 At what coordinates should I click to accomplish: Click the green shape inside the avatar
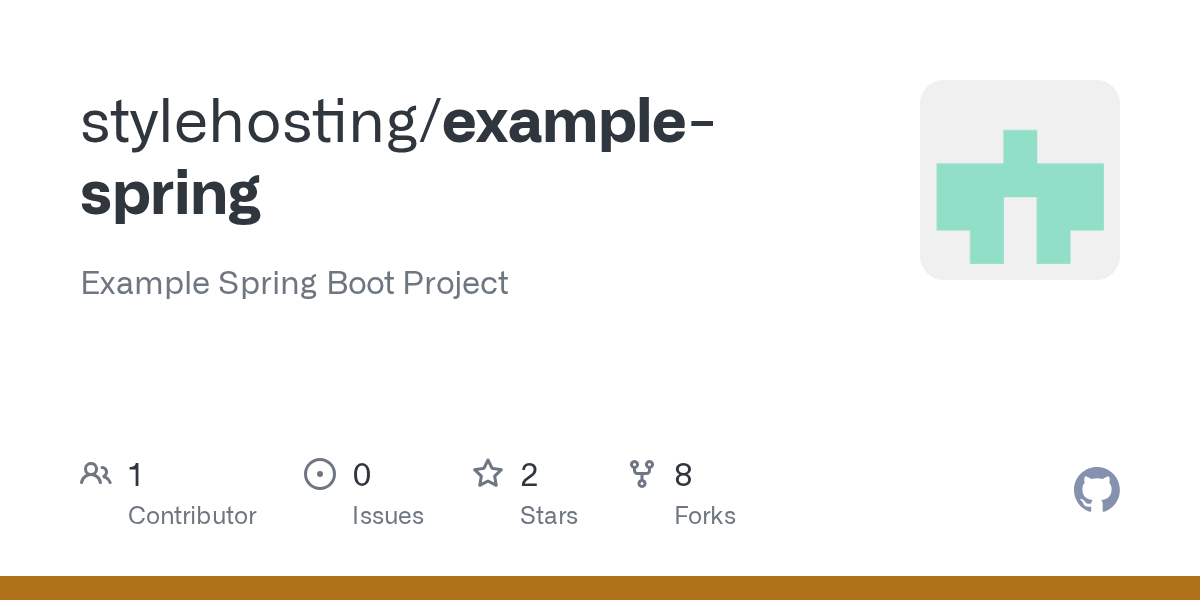click(1020, 197)
